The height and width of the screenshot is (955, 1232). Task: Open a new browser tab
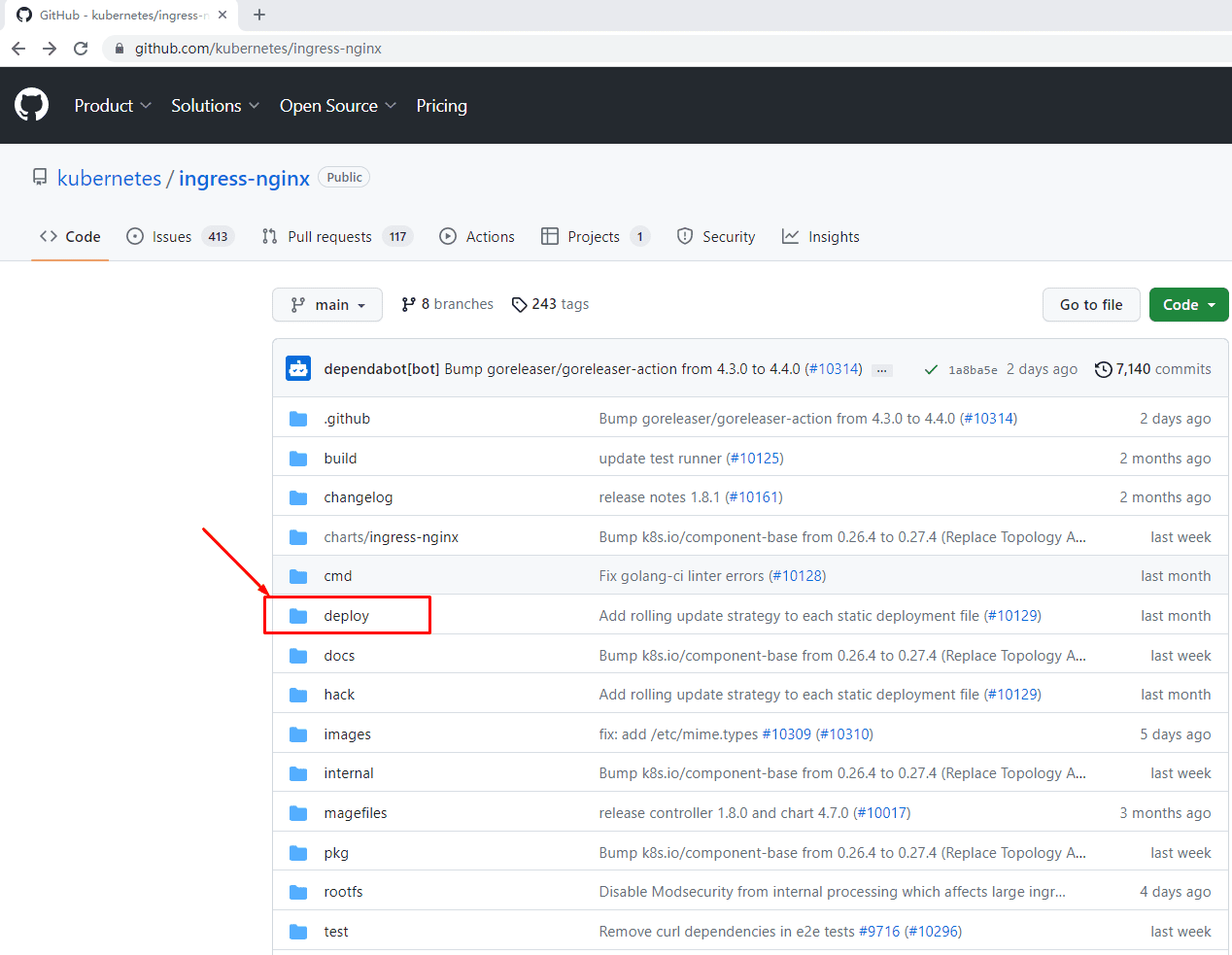[259, 15]
